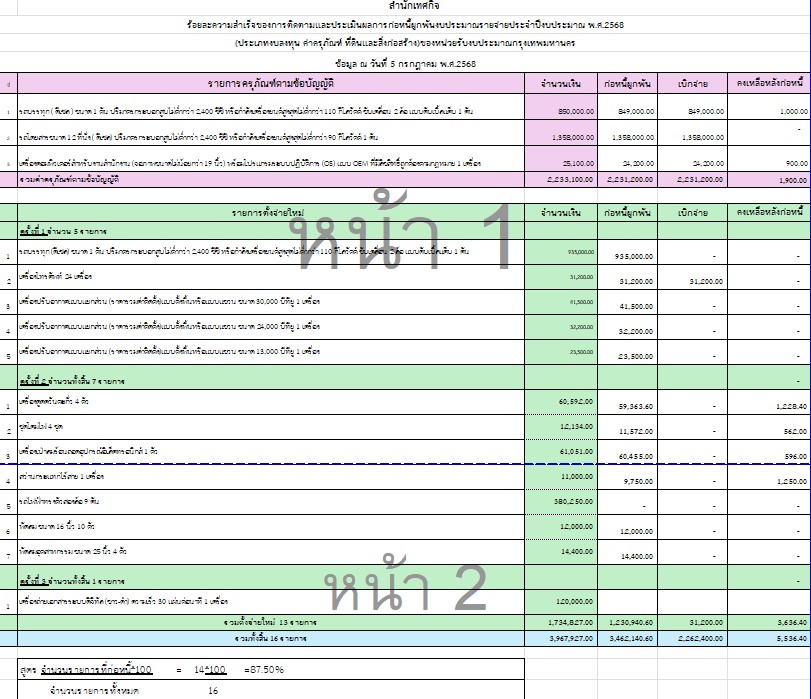
Task: Click the pink header cell จำนวนเงิน
Action: point(561,83)
